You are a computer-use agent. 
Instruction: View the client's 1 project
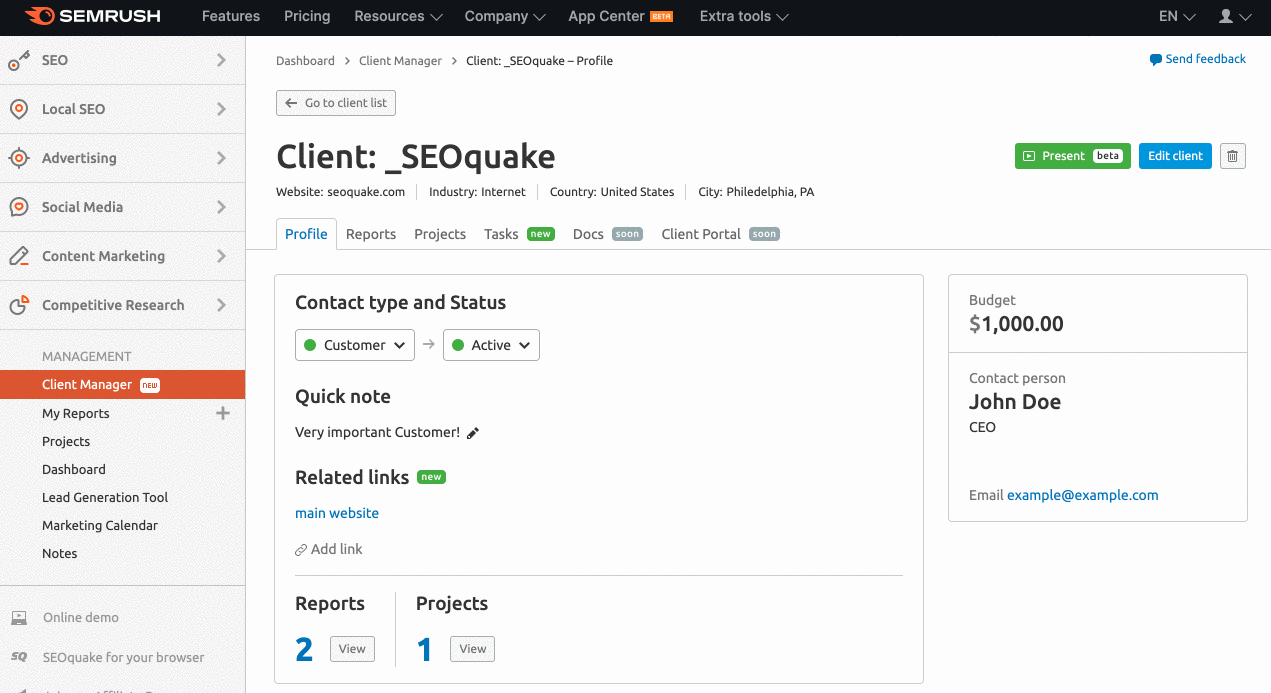point(472,649)
